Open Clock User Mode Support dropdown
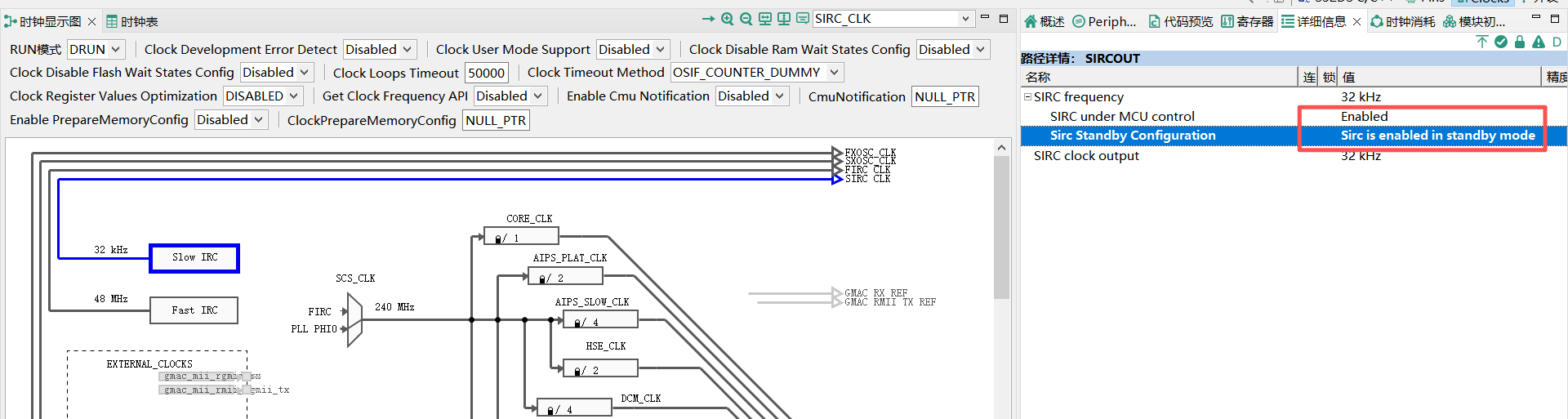Viewport: 1568px width, 419px height. tap(633, 50)
